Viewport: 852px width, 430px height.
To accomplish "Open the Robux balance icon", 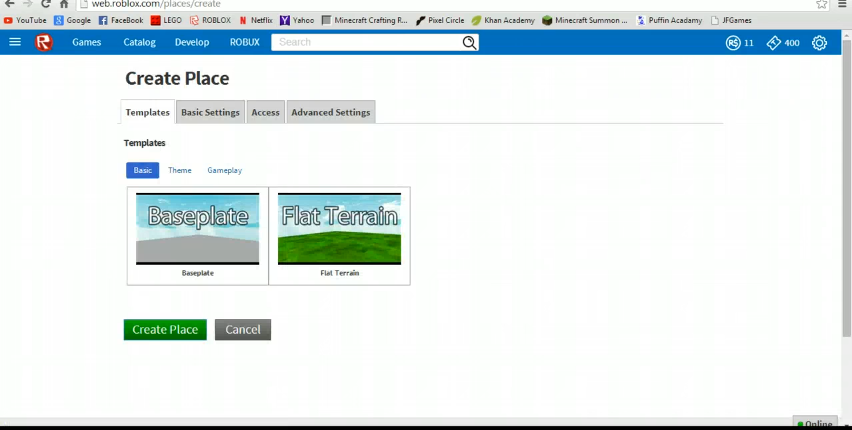I will pos(733,42).
